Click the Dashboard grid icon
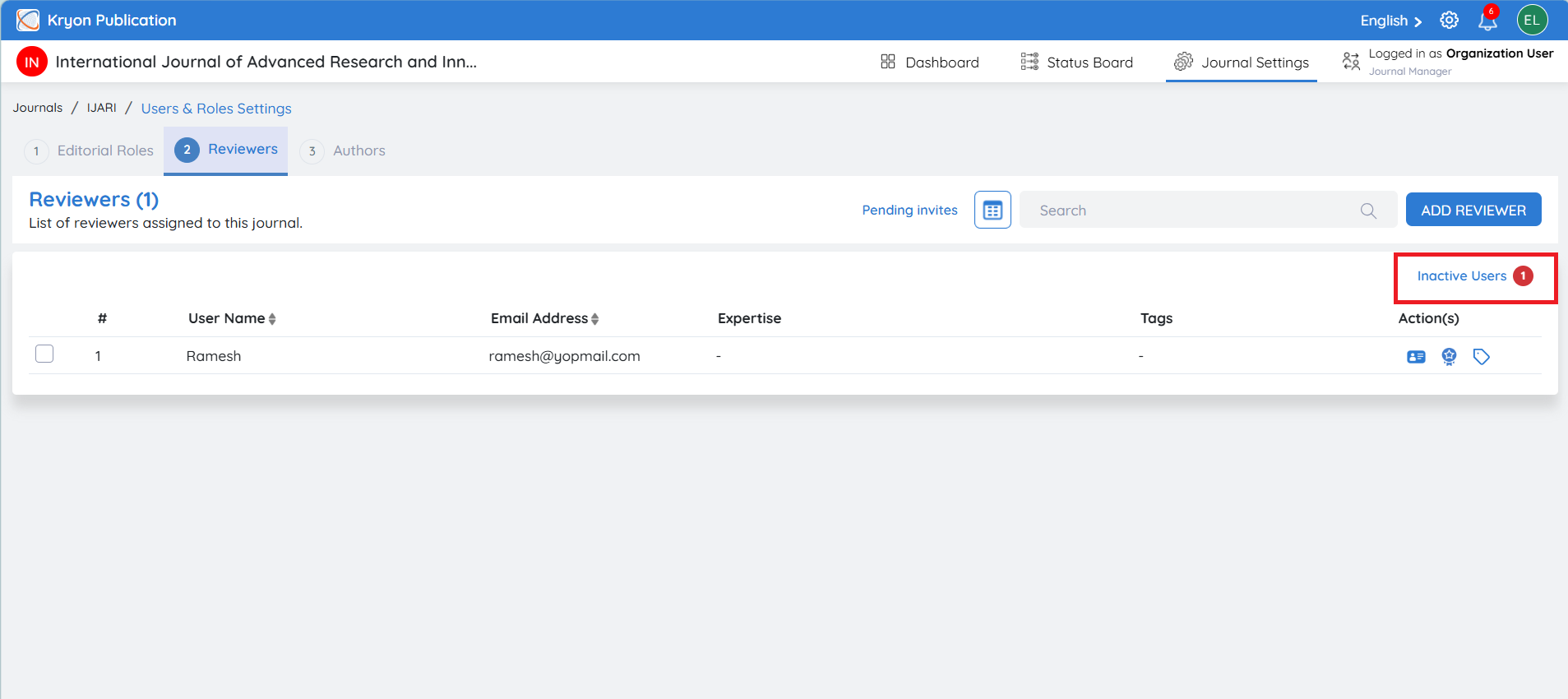The image size is (1568, 699). 888,62
